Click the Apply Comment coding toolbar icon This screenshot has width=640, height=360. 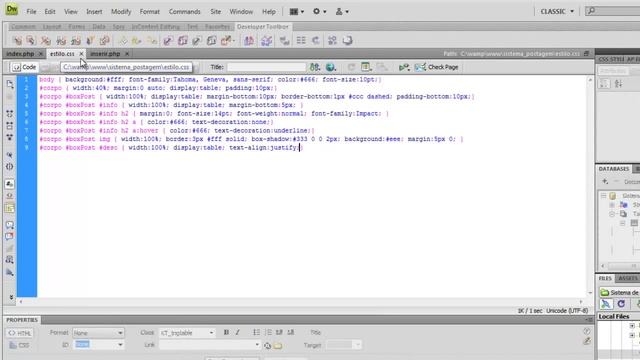(x=10, y=225)
